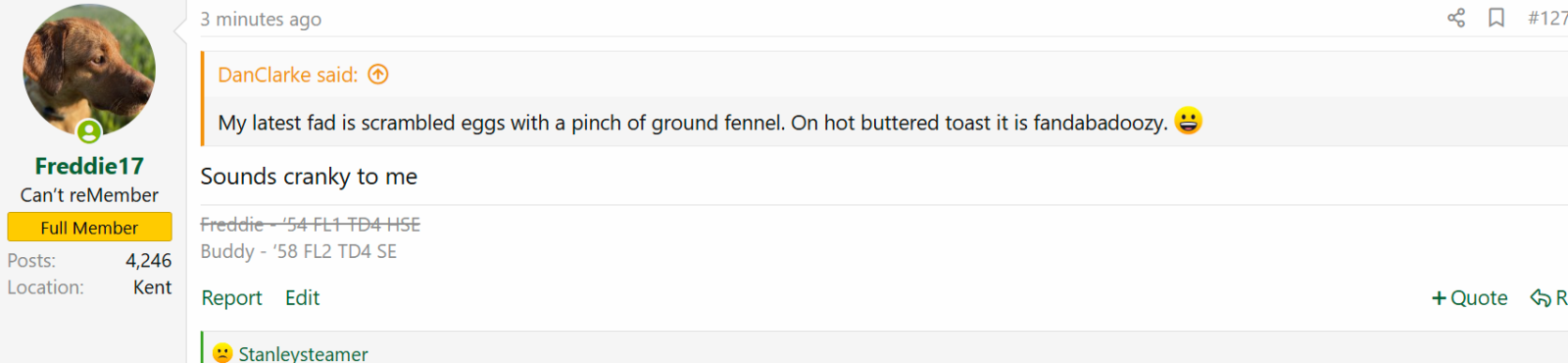Click the + Quote button
The width and height of the screenshot is (1568, 363).
[x=1469, y=298]
